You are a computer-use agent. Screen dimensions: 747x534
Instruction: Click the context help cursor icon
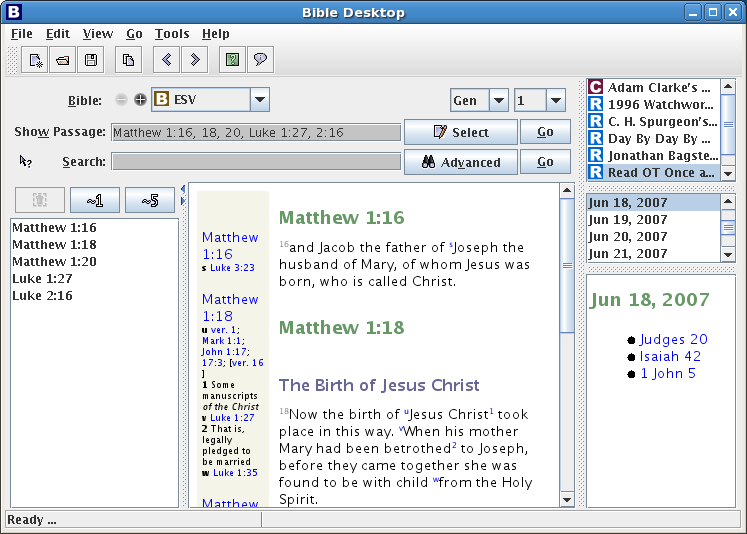point(26,162)
